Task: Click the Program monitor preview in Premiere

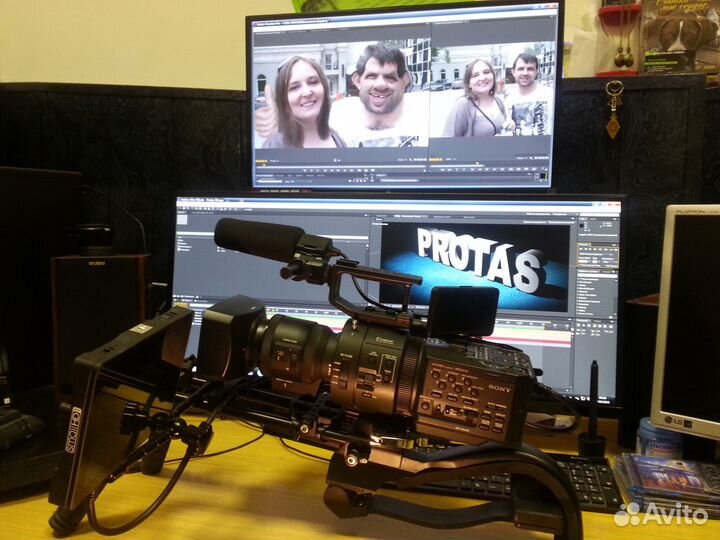Action: (x=492, y=89)
